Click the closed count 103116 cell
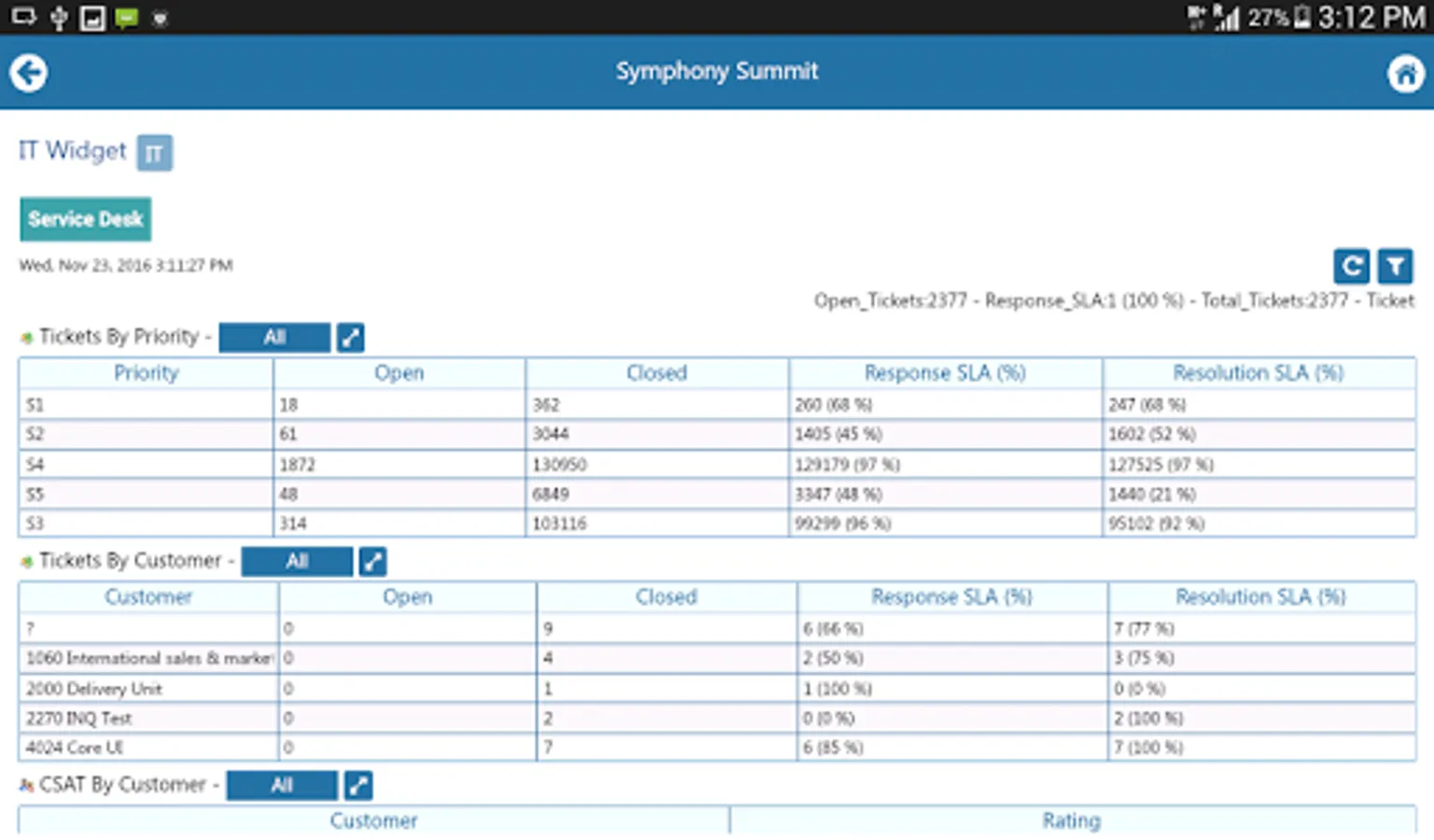This screenshot has height=840, width=1434. point(657,523)
